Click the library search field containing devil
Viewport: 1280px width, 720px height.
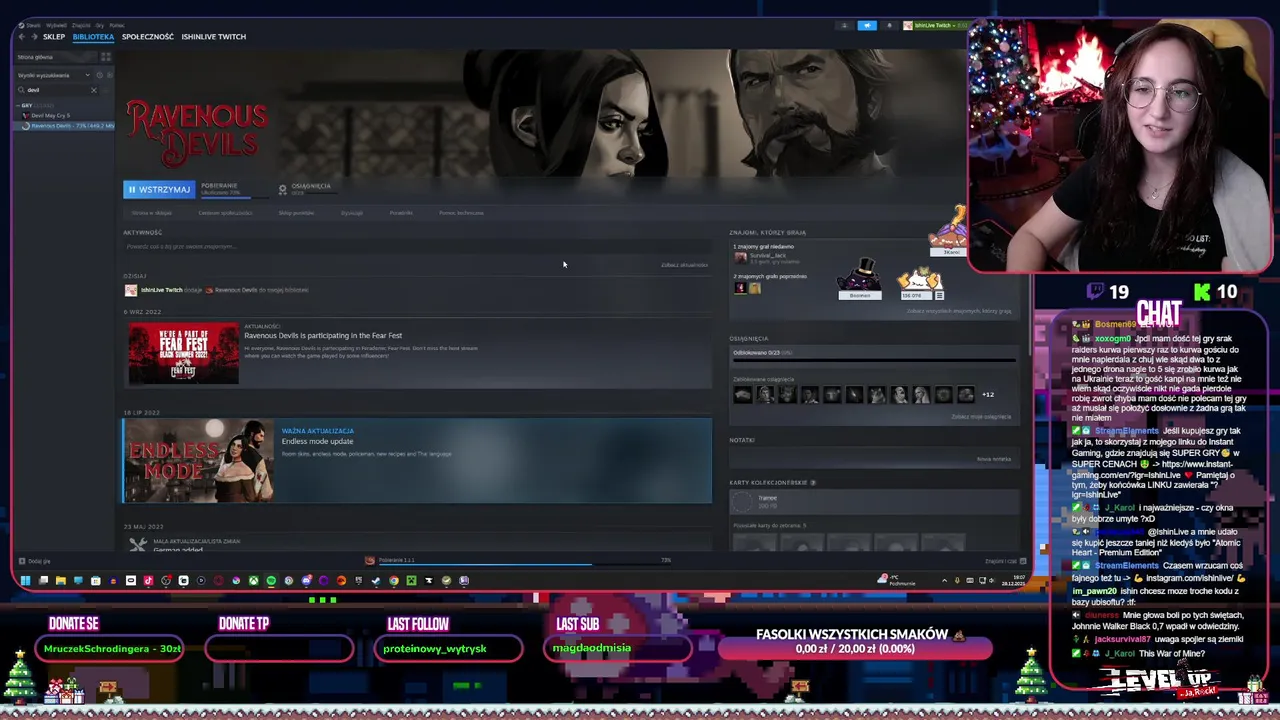(57, 90)
